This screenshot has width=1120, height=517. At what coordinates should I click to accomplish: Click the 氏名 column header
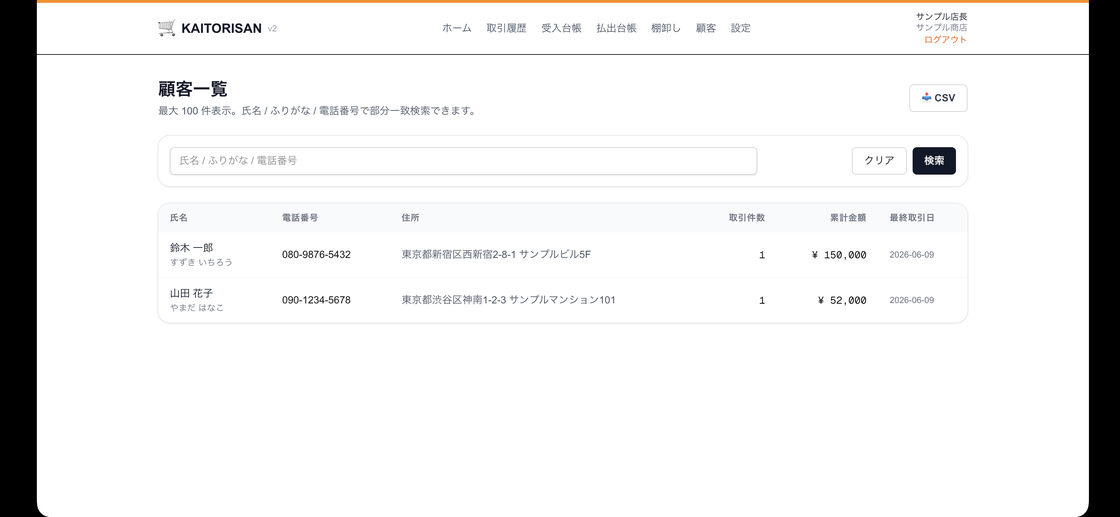179,218
